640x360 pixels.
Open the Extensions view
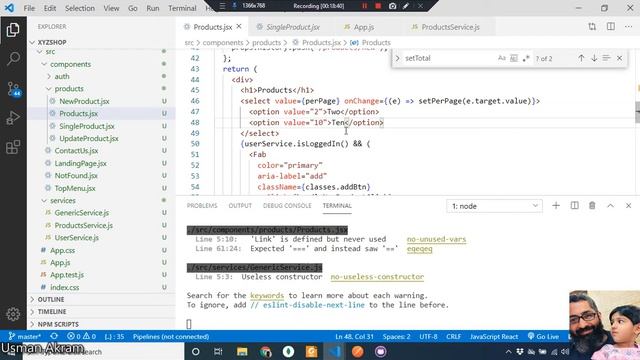point(13,147)
